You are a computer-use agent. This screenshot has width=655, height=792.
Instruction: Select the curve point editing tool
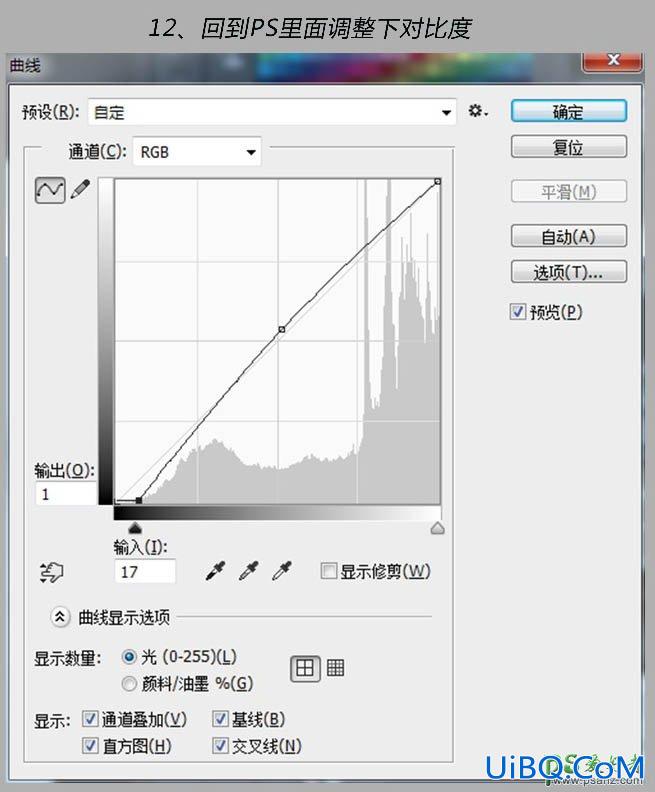50,190
